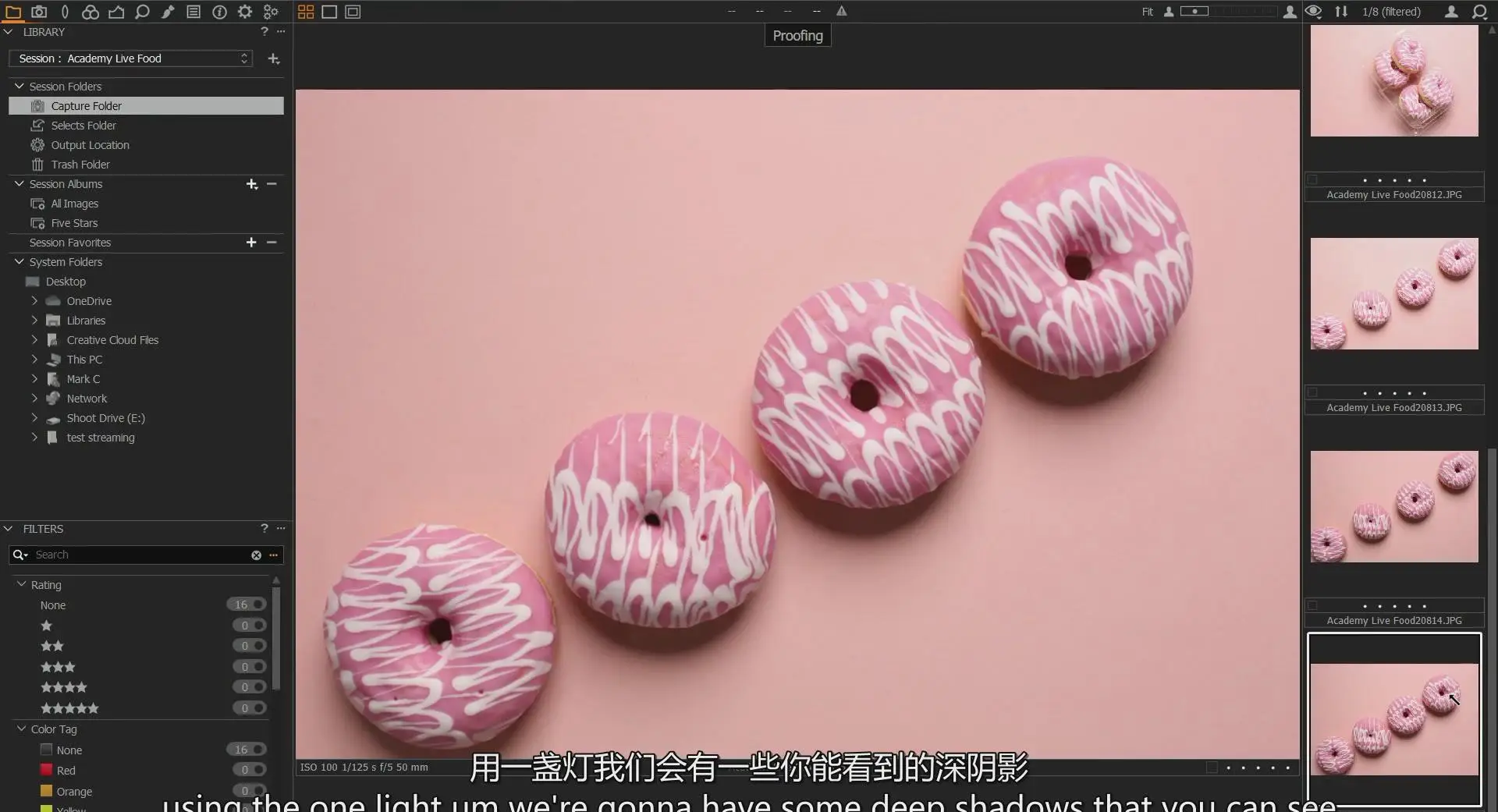Screen dimensions: 1498x812
Task: Open the Color tool tab with three circles
Action: coord(91,12)
